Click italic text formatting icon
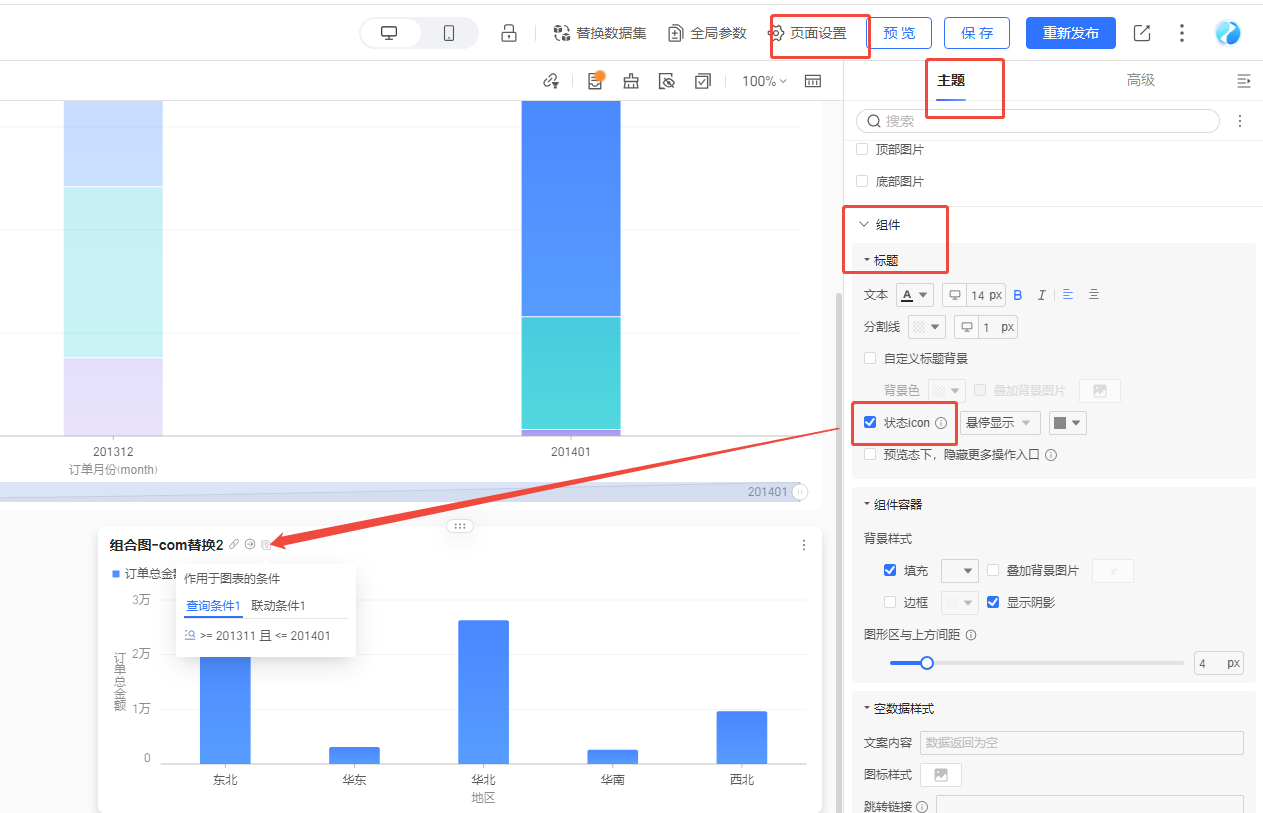This screenshot has width=1263, height=813. coord(1041,295)
